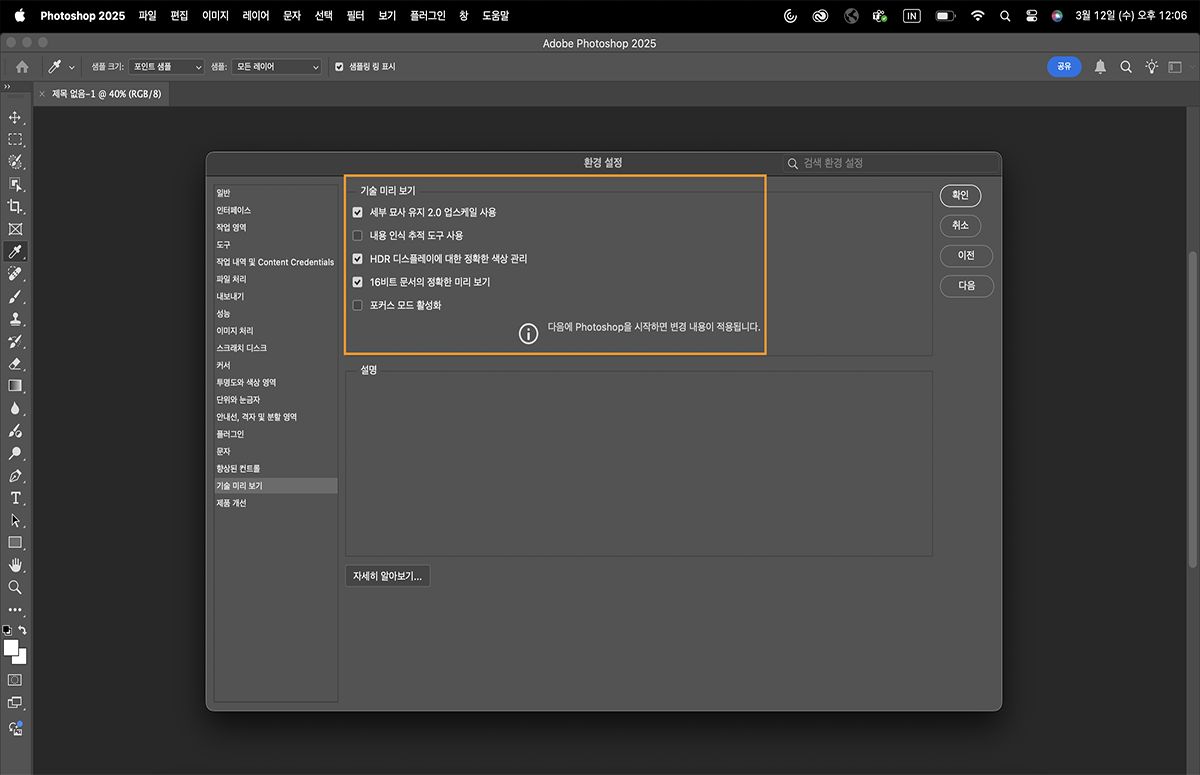Open the notifications bell
The width and height of the screenshot is (1200, 775).
point(1100,67)
